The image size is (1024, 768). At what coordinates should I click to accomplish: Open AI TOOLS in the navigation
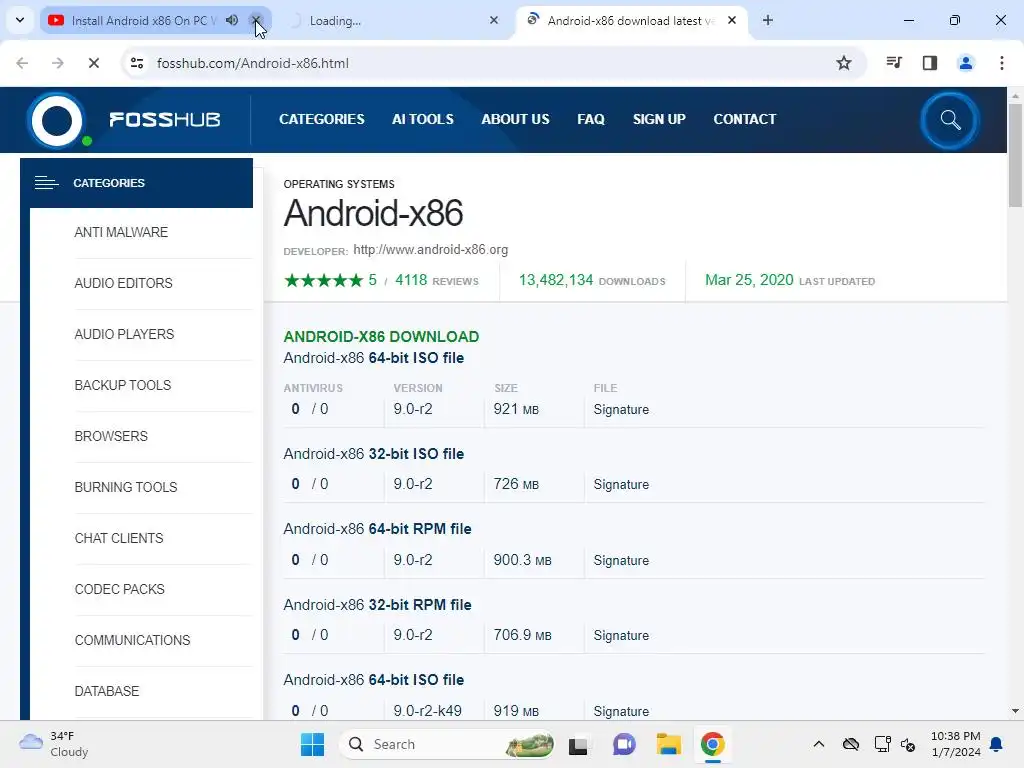coord(423,120)
